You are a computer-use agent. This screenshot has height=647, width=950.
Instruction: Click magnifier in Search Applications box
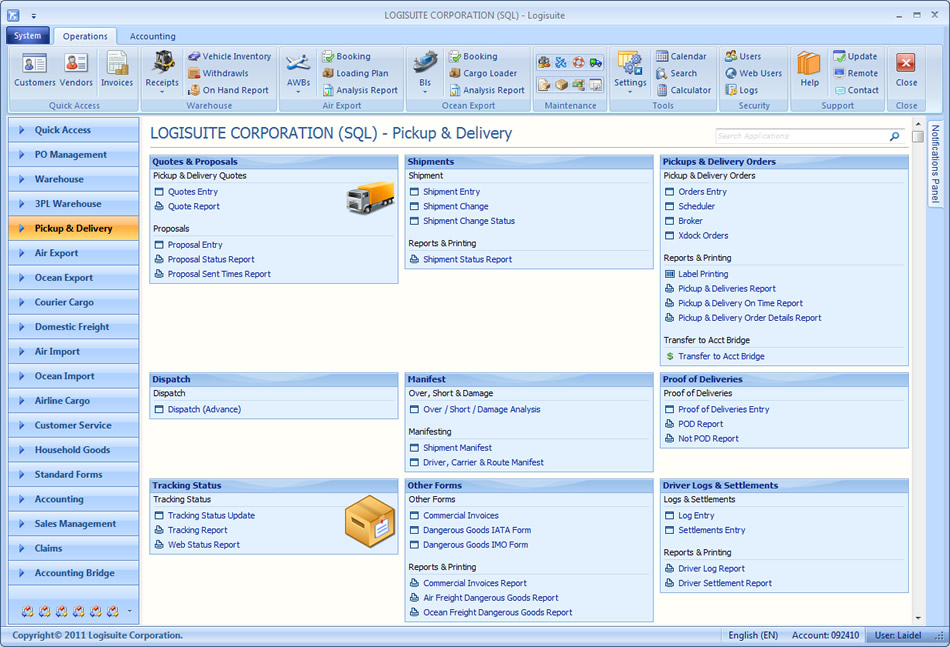[x=894, y=136]
